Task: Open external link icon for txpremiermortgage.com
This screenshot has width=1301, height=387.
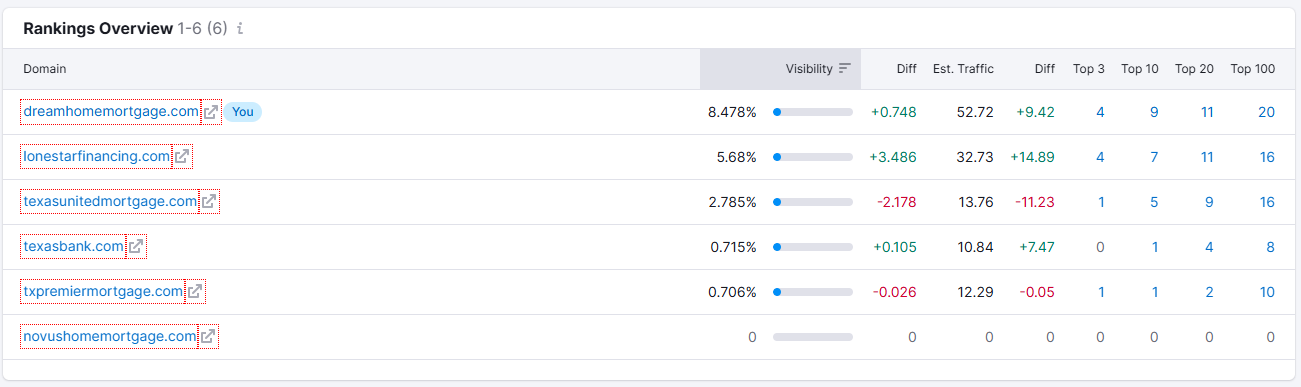Action: (195, 292)
